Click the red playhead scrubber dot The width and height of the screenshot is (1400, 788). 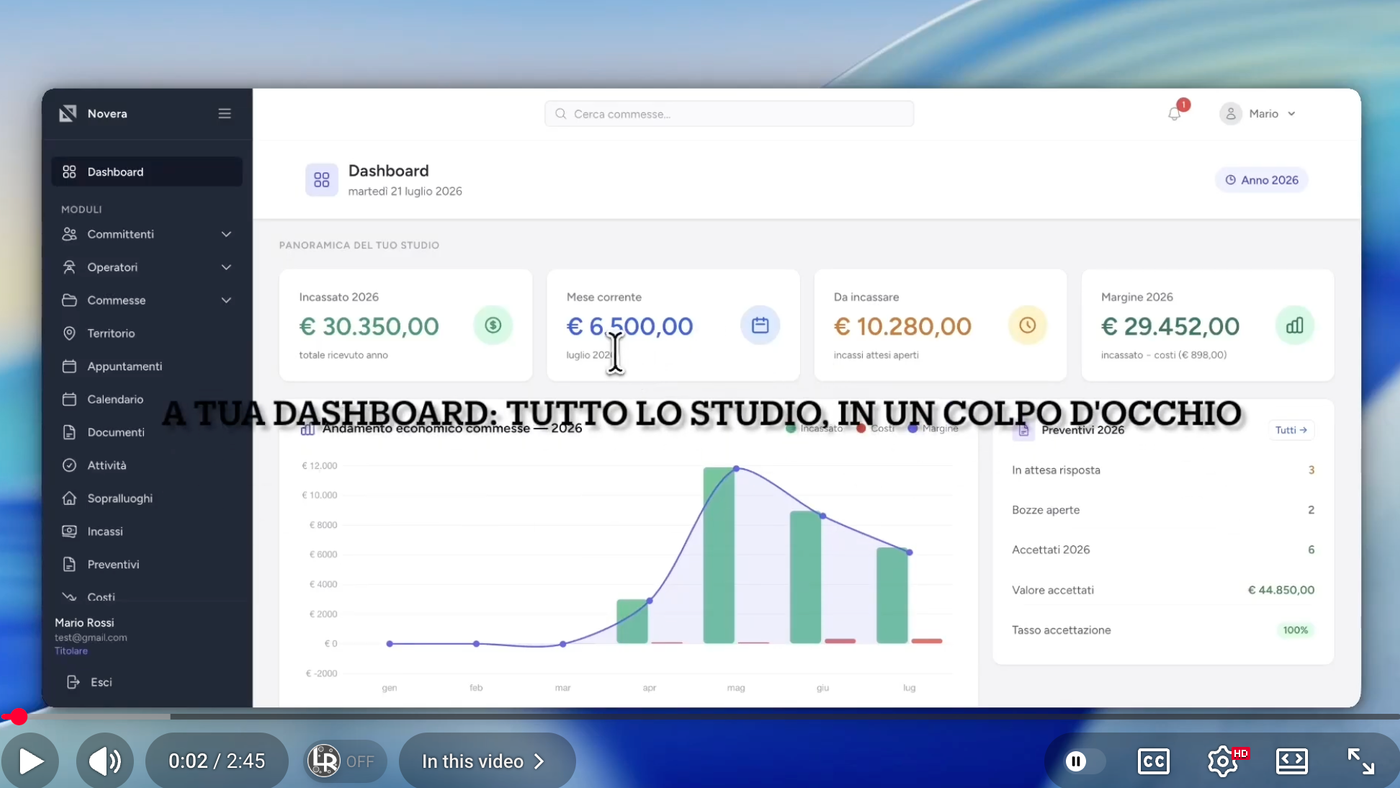(18, 716)
